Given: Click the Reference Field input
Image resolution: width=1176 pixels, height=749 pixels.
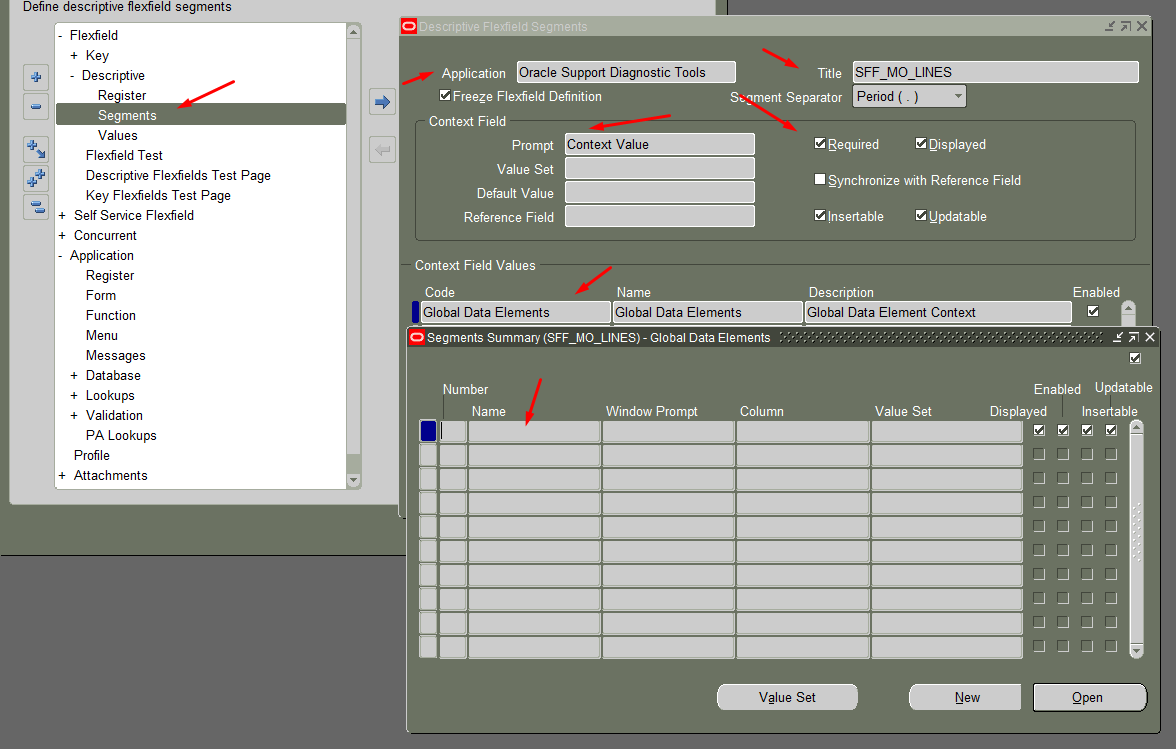Looking at the screenshot, I should 659,216.
